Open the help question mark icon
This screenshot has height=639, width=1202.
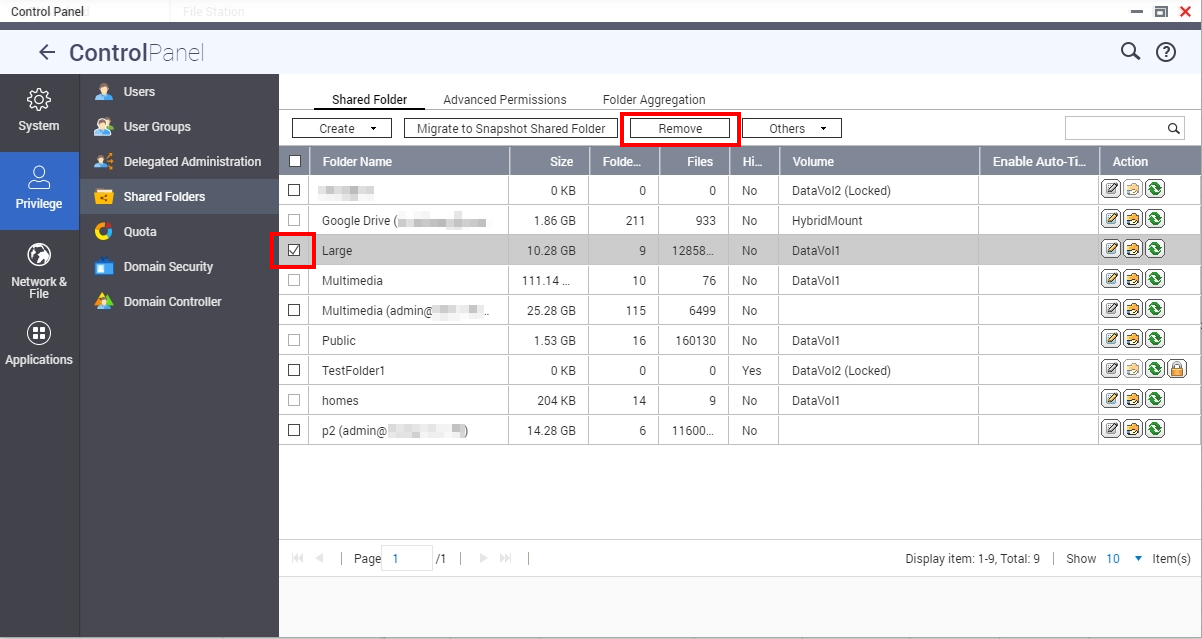pyautogui.click(x=1165, y=53)
